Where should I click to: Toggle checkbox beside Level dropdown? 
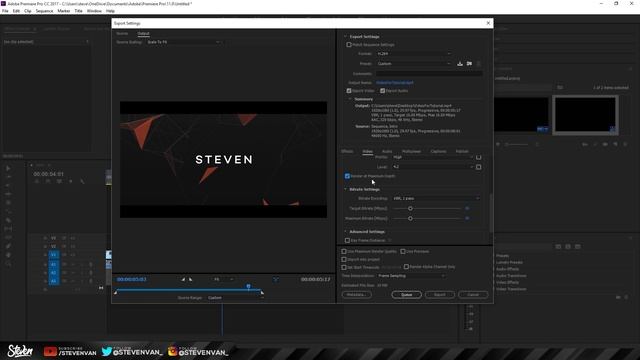coord(479,167)
